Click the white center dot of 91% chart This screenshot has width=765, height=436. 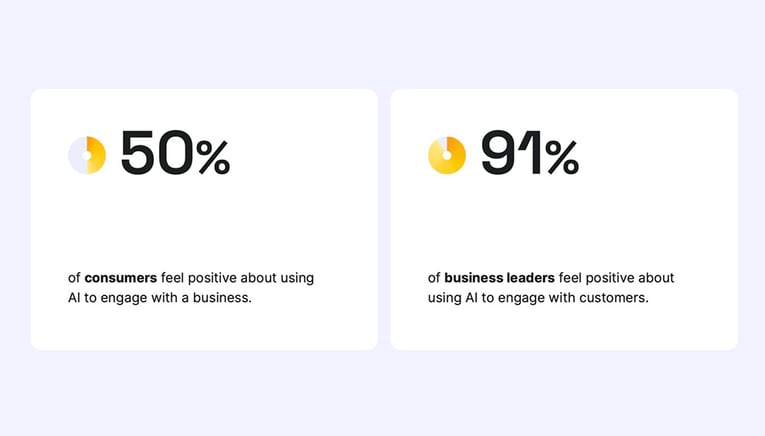[x=446, y=156]
